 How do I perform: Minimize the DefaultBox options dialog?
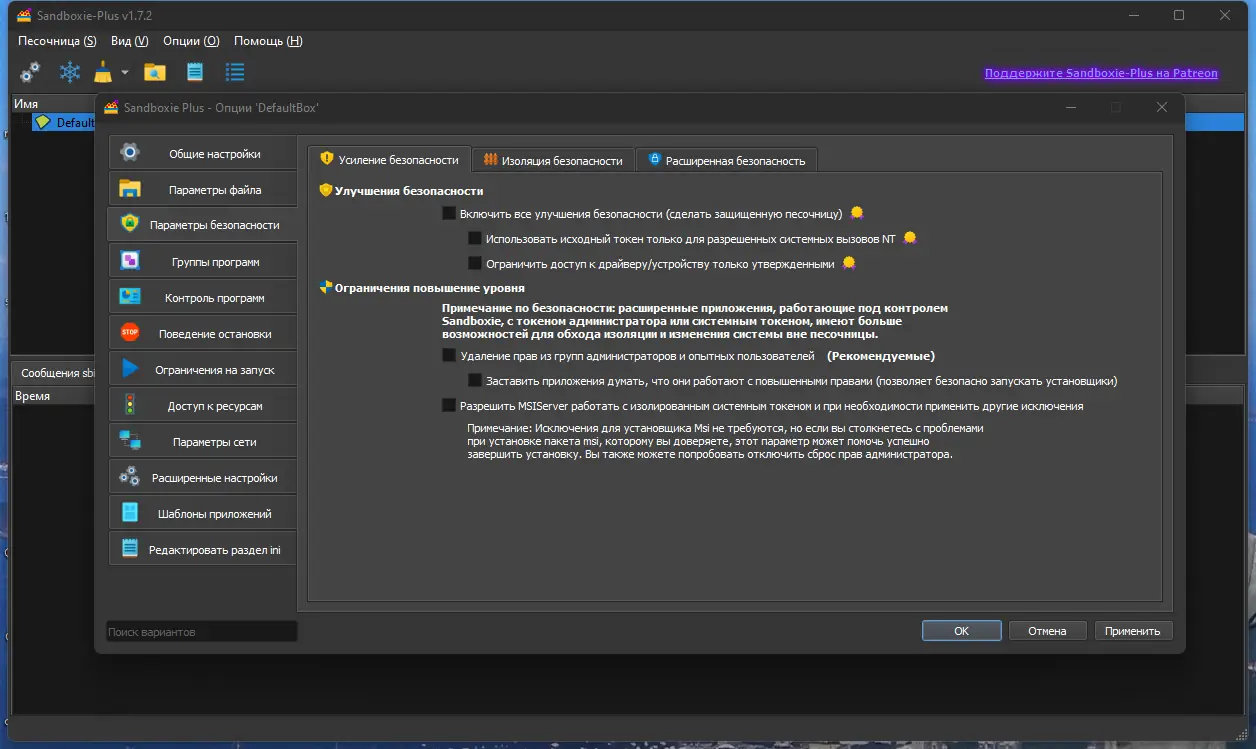[x=1071, y=107]
